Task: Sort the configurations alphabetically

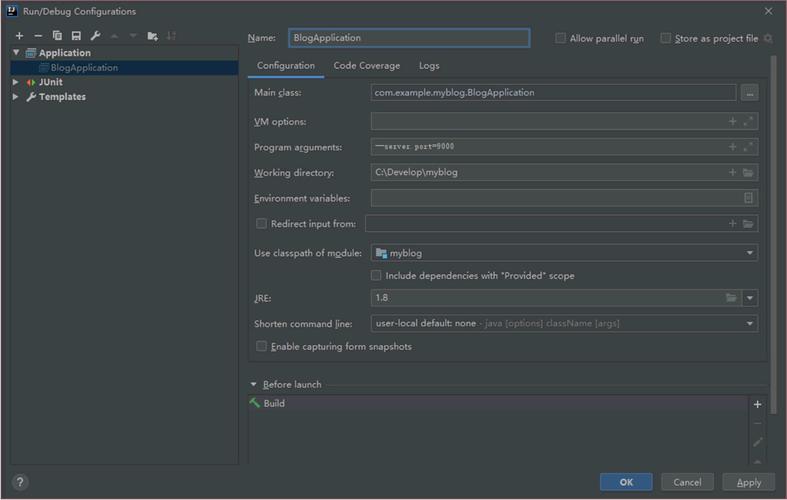Action: (172, 36)
